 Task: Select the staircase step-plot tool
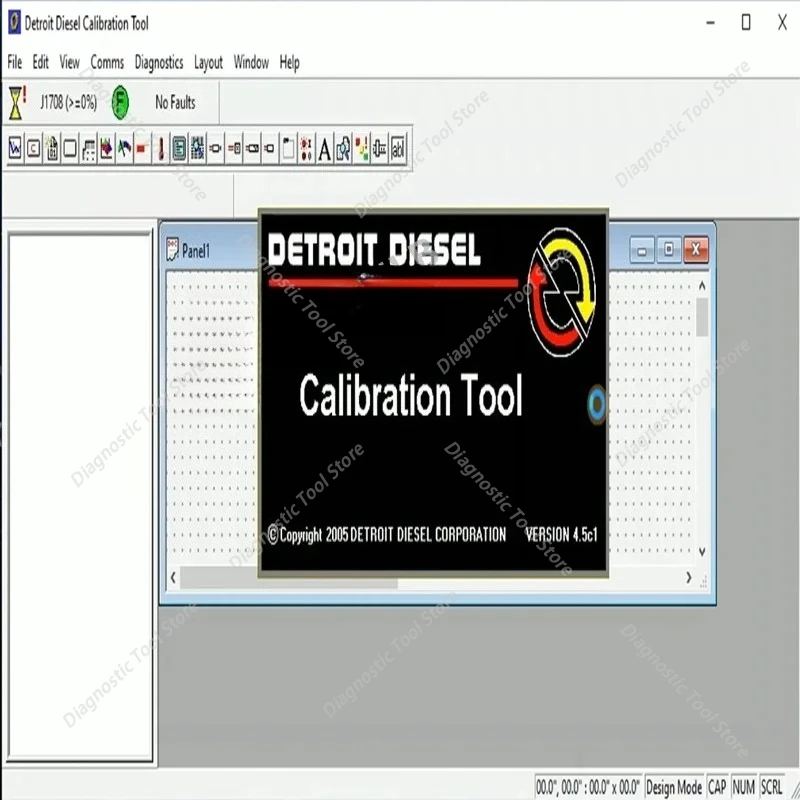click(x=88, y=149)
